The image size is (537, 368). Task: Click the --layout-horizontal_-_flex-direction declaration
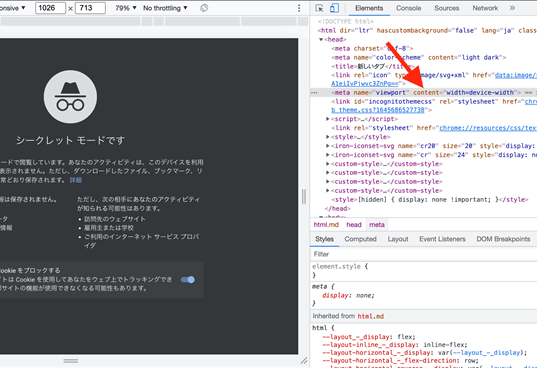(400, 361)
